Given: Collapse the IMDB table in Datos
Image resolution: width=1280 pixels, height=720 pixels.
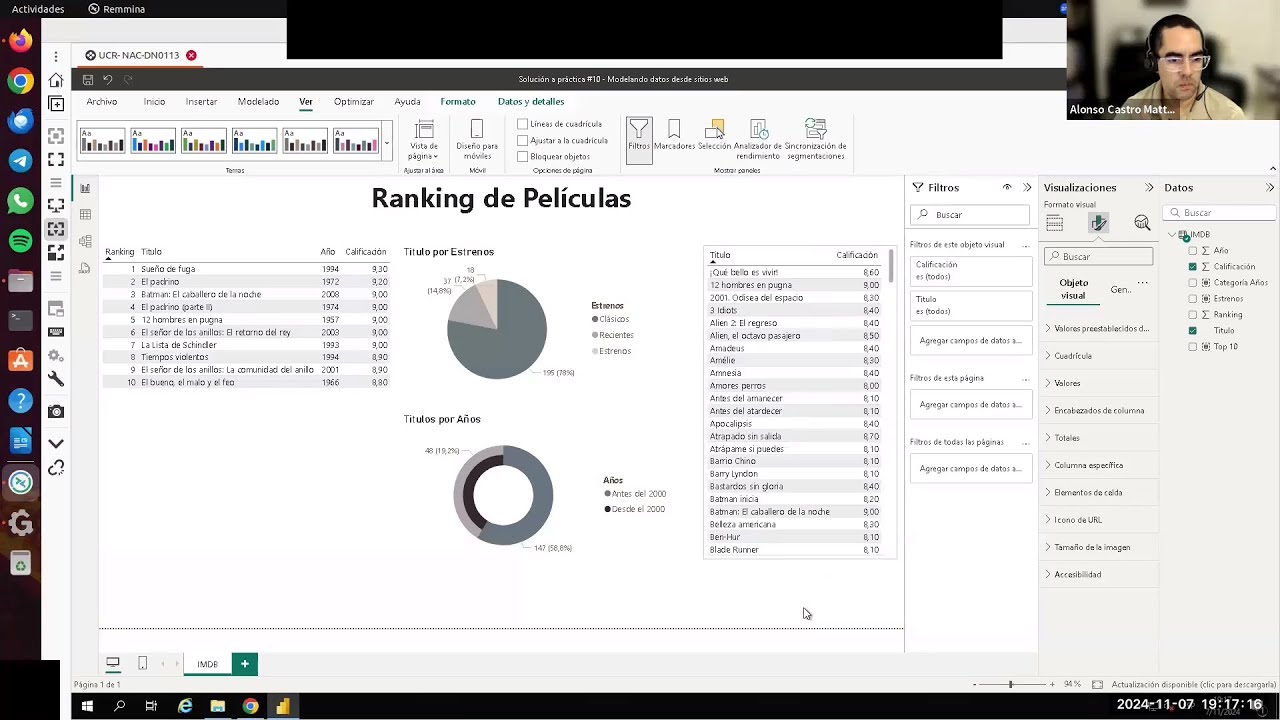Looking at the screenshot, I should tap(1172, 235).
